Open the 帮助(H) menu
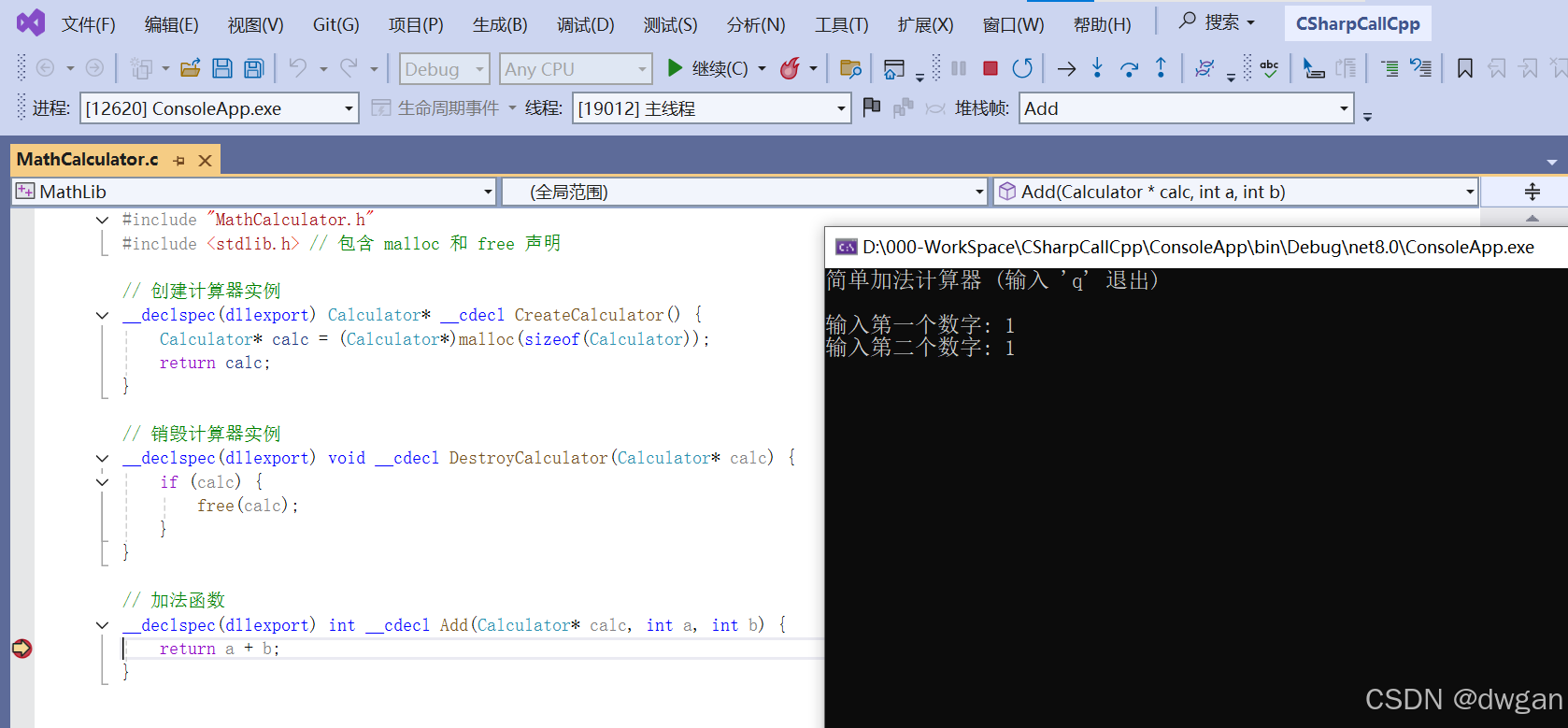The image size is (1568, 728). [1102, 24]
